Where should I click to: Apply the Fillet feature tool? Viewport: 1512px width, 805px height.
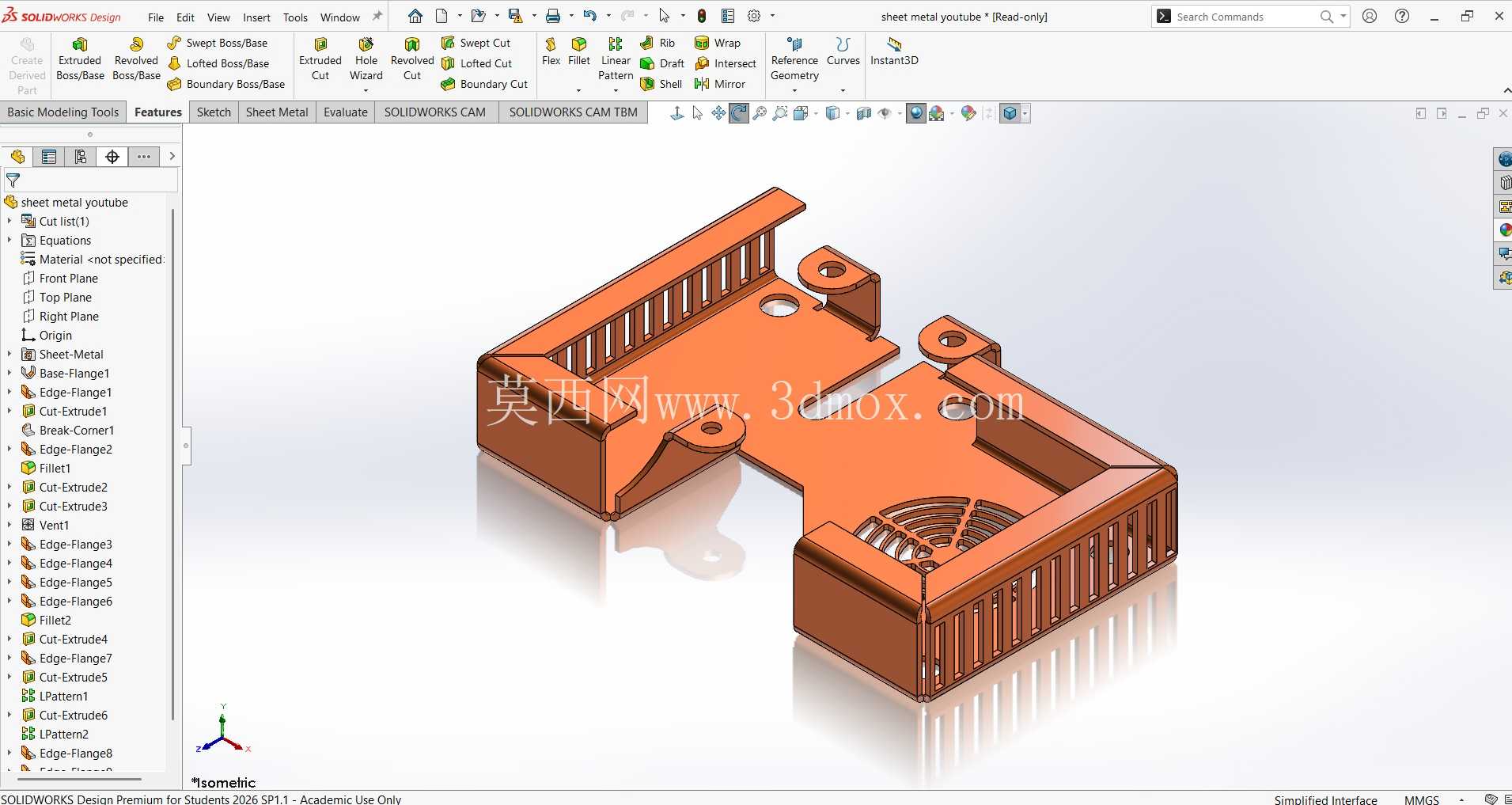579,51
